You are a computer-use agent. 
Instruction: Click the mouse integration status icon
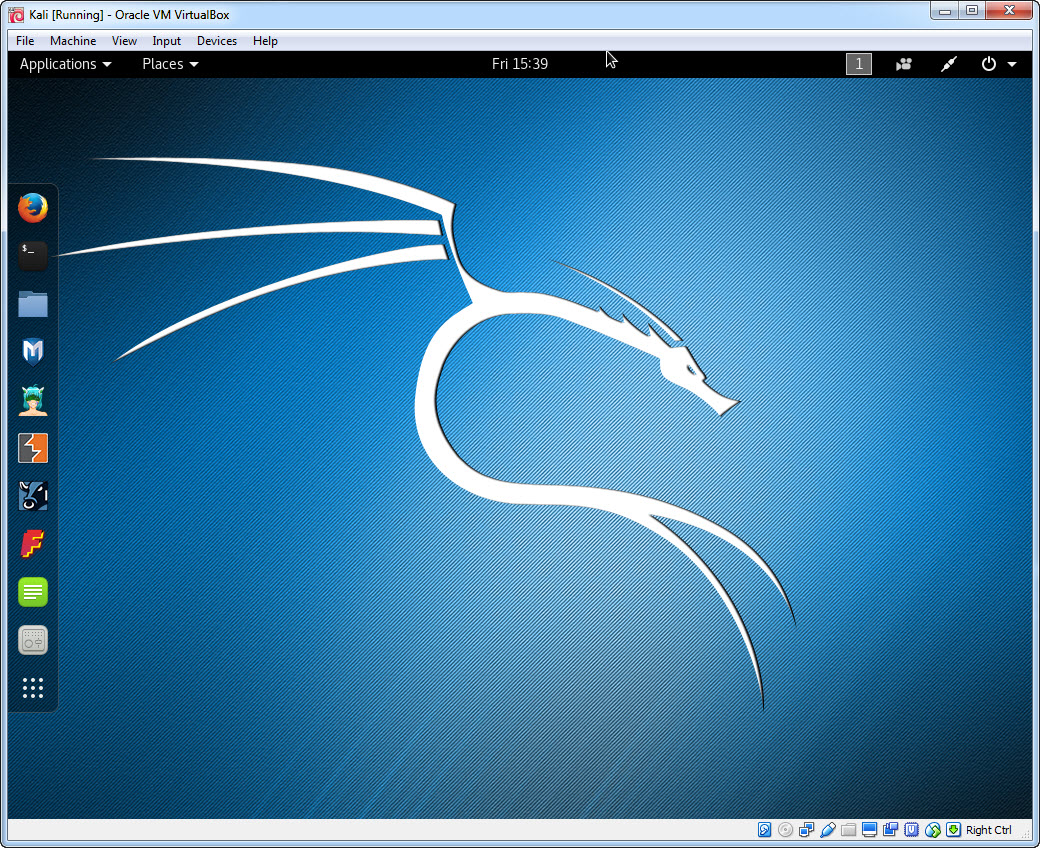point(933,829)
